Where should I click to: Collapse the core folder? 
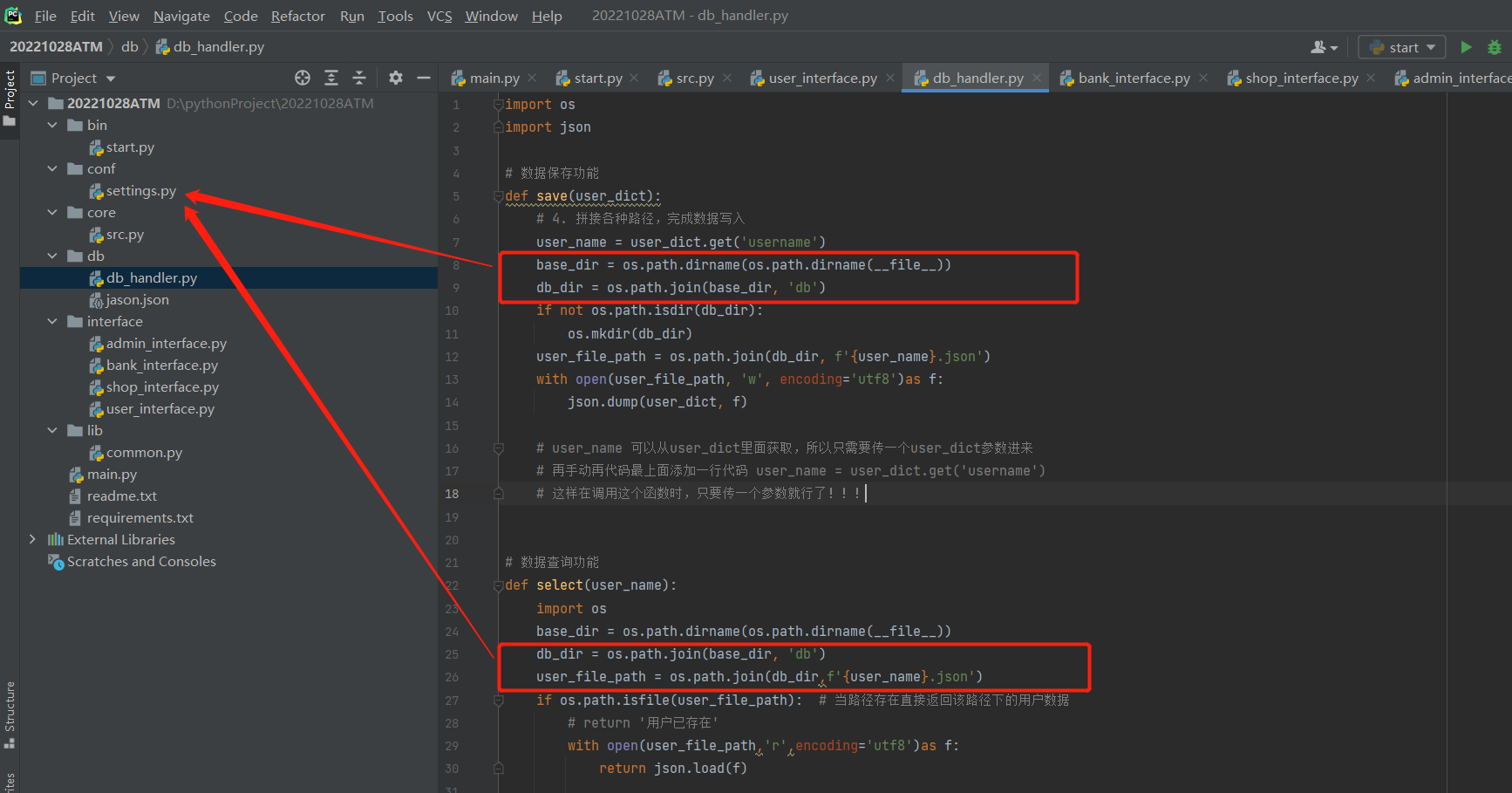pos(53,212)
